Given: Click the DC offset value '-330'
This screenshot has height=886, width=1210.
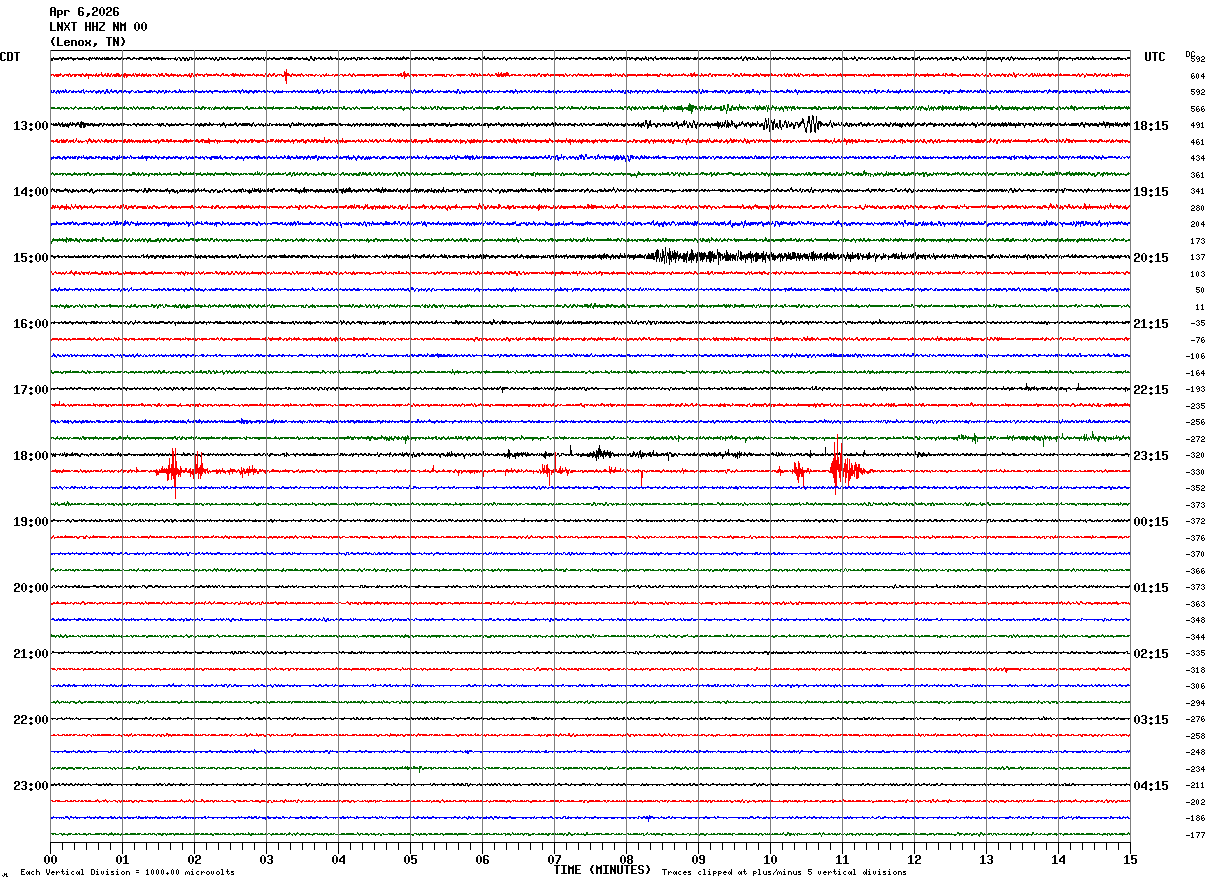Looking at the screenshot, I should 1196,472.
